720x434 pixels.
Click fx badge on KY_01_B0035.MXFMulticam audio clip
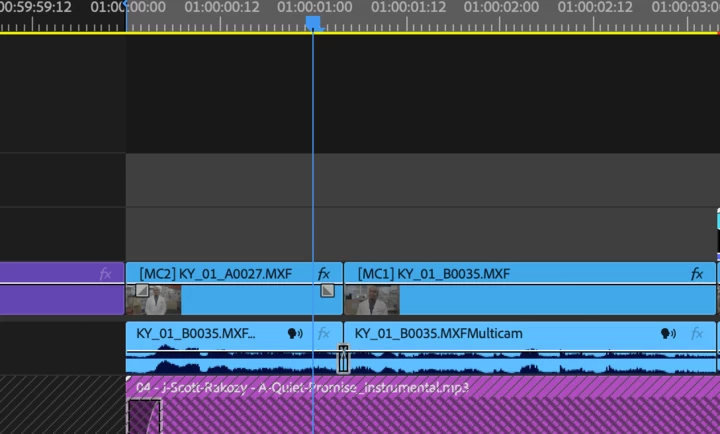click(x=697, y=333)
